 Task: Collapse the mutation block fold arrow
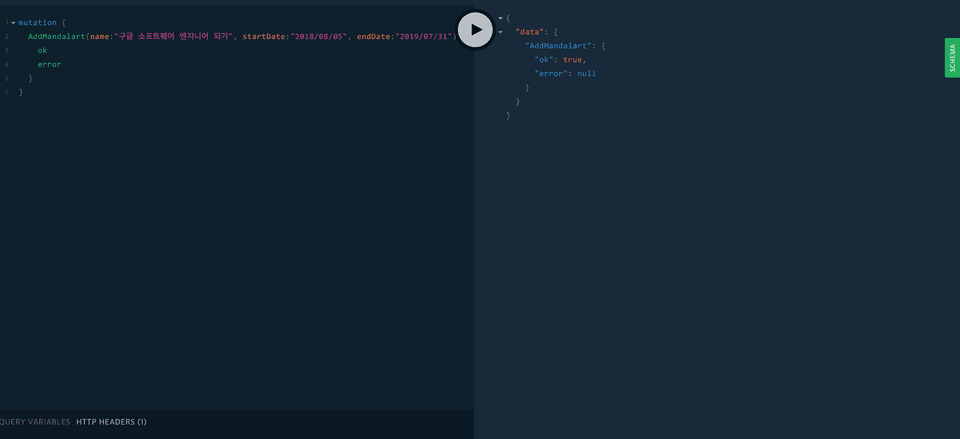[13, 23]
